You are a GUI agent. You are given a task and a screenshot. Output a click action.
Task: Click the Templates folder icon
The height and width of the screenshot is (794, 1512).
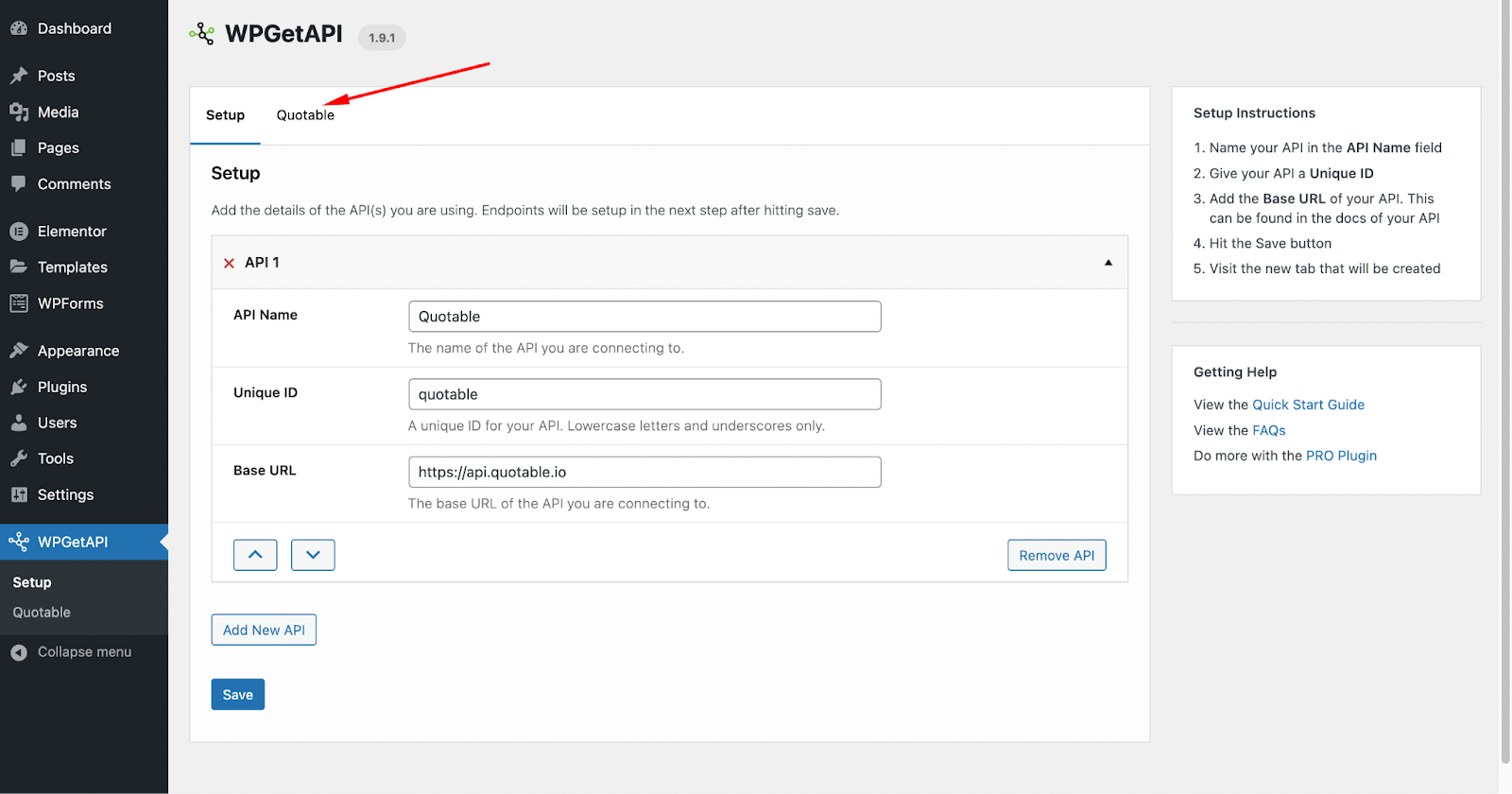tap(19, 267)
